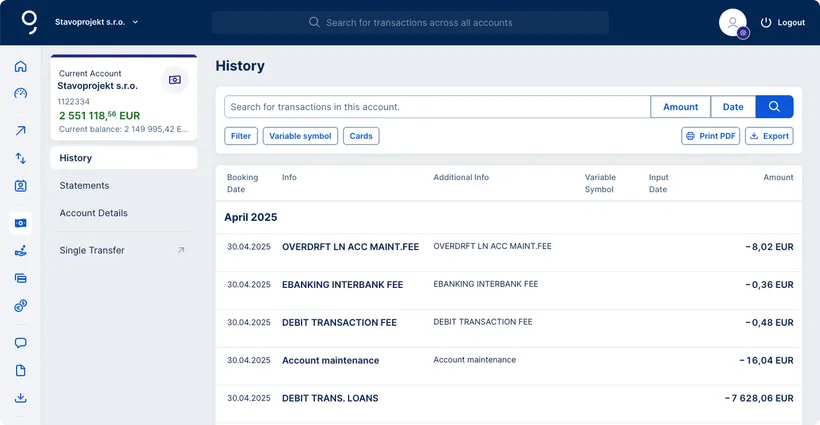820x425 pixels.
Task: Open the coins exchange icon in the sidebar
Action: pos(20,305)
